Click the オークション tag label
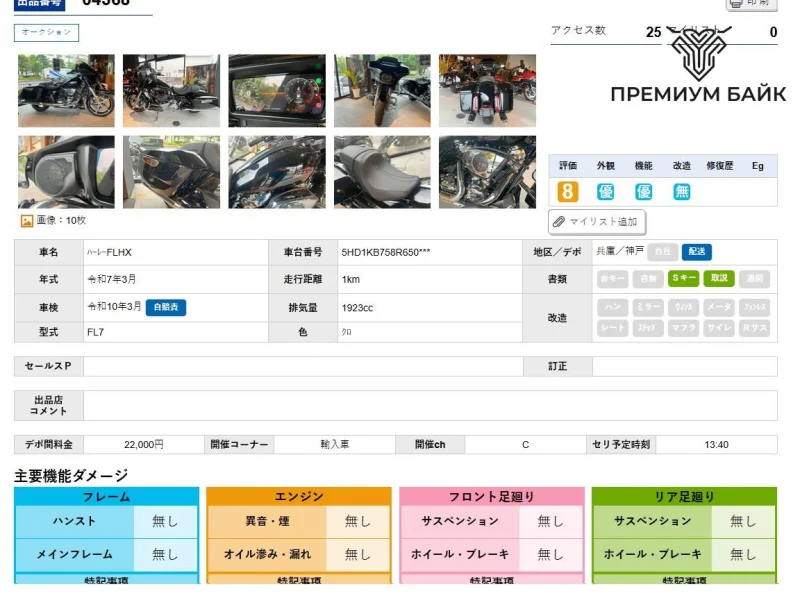Image resolution: width=800 pixels, height=600 pixels. [46, 33]
